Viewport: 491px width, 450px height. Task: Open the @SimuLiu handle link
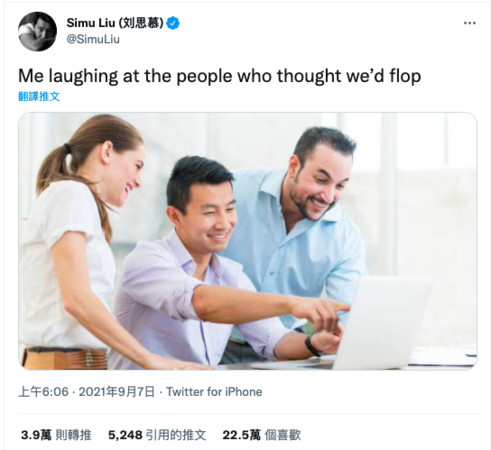click(x=93, y=39)
